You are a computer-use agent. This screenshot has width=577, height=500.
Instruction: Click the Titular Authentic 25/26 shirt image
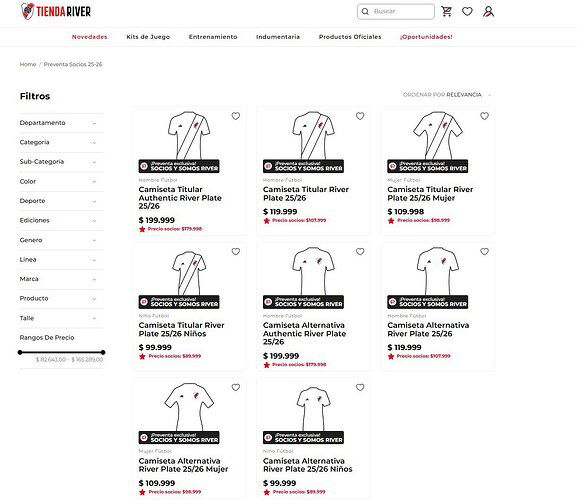pos(189,135)
